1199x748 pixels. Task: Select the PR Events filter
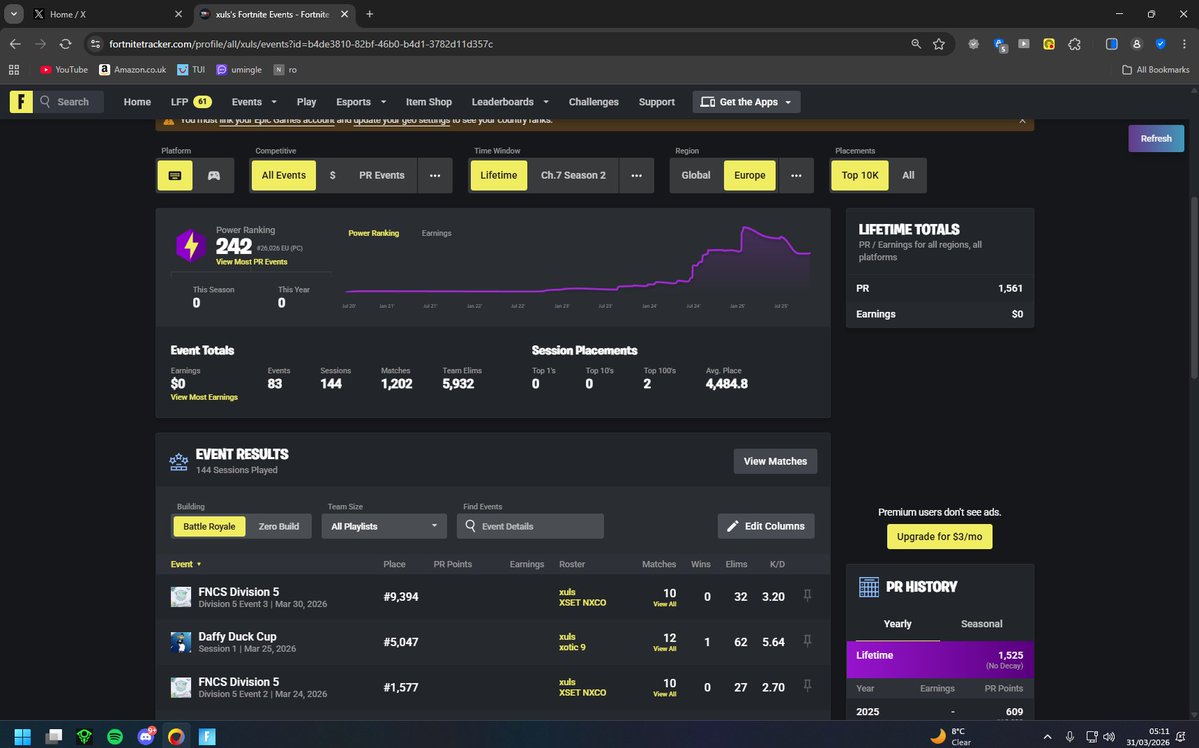point(382,175)
